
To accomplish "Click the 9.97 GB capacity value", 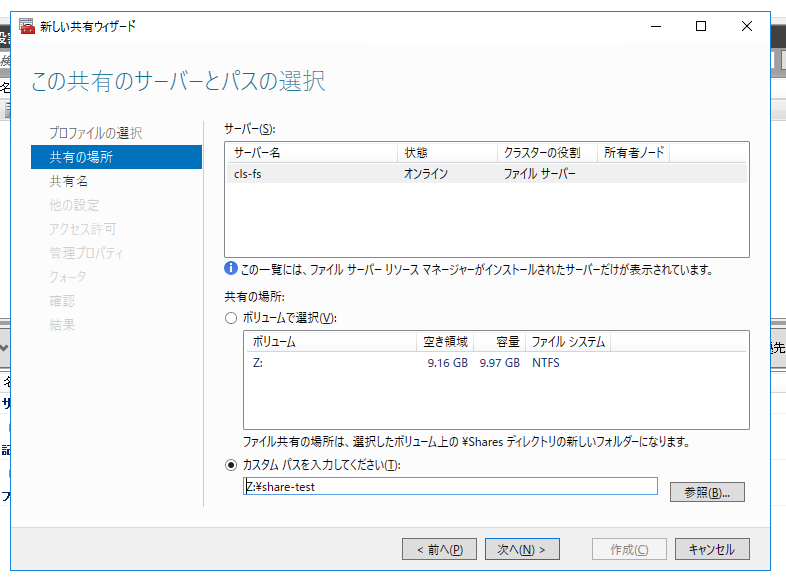I will pos(499,363).
